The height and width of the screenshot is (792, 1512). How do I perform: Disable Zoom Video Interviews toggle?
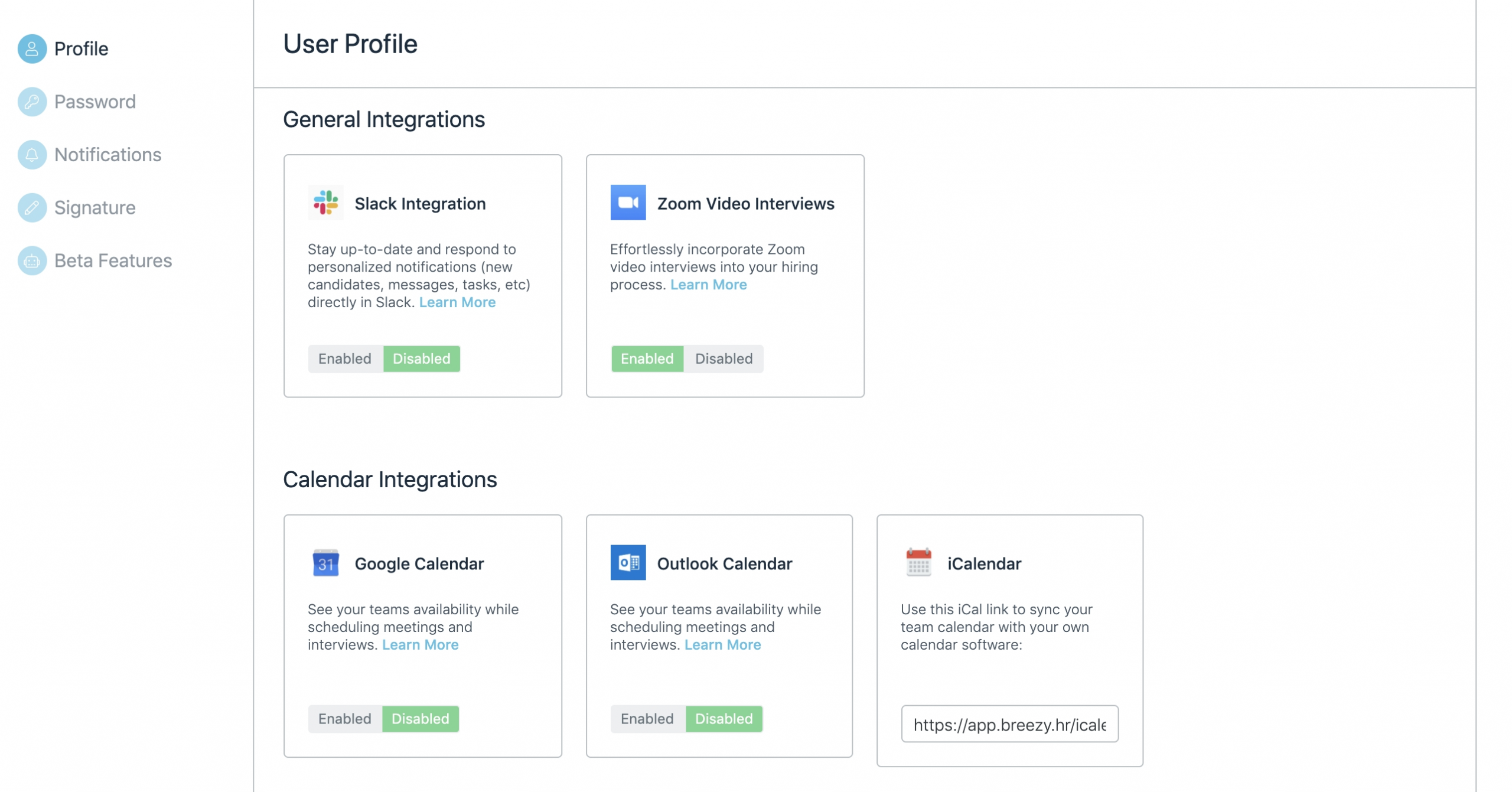tap(723, 358)
